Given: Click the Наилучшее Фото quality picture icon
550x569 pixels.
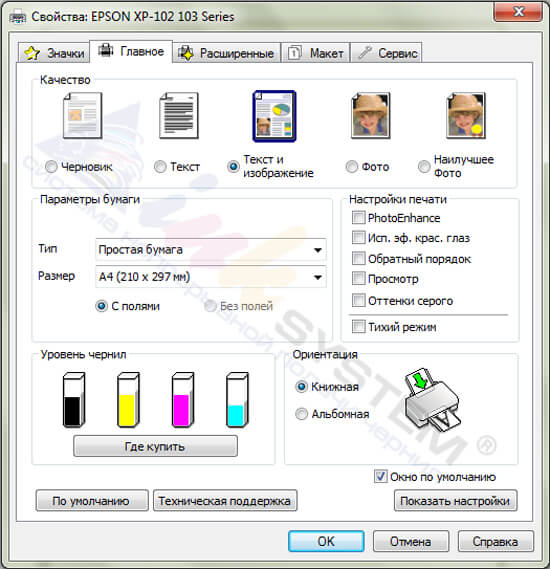Looking at the screenshot, I should [466, 116].
